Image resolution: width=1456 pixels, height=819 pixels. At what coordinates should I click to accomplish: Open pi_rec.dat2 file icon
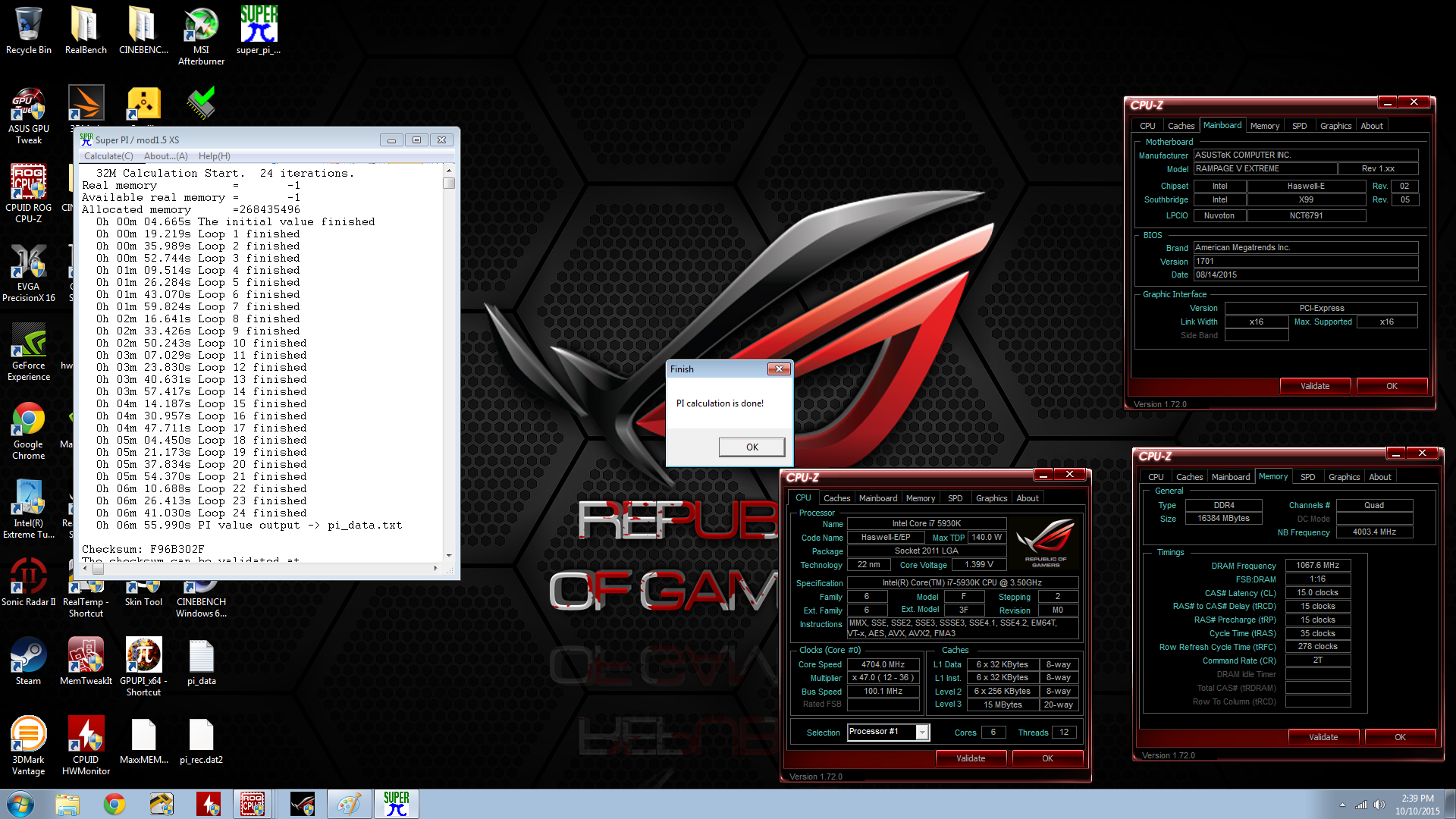[x=201, y=740]
